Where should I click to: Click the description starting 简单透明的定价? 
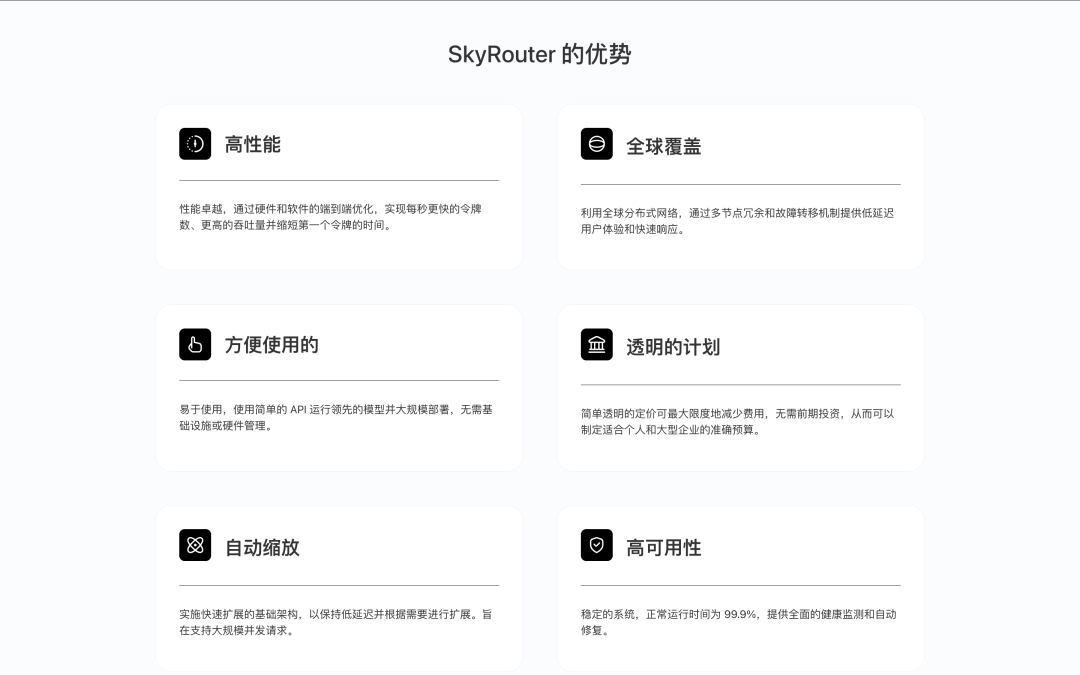pos(737,422)
